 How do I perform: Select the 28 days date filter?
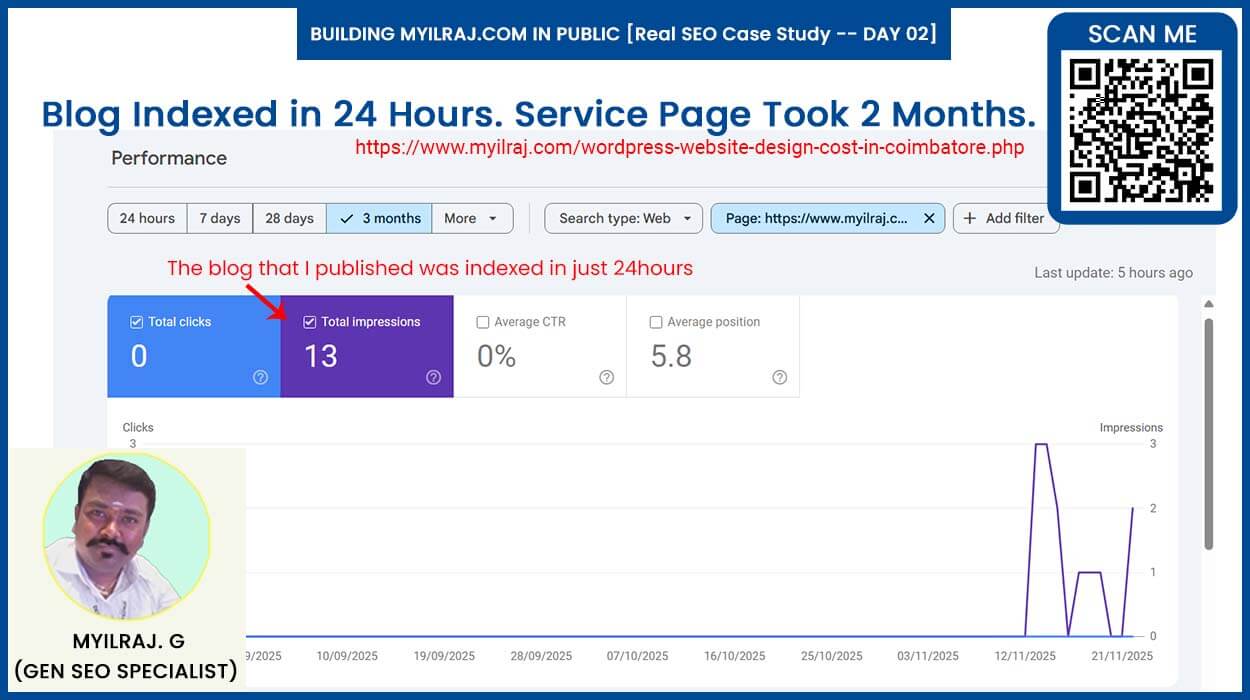[289, 218]
